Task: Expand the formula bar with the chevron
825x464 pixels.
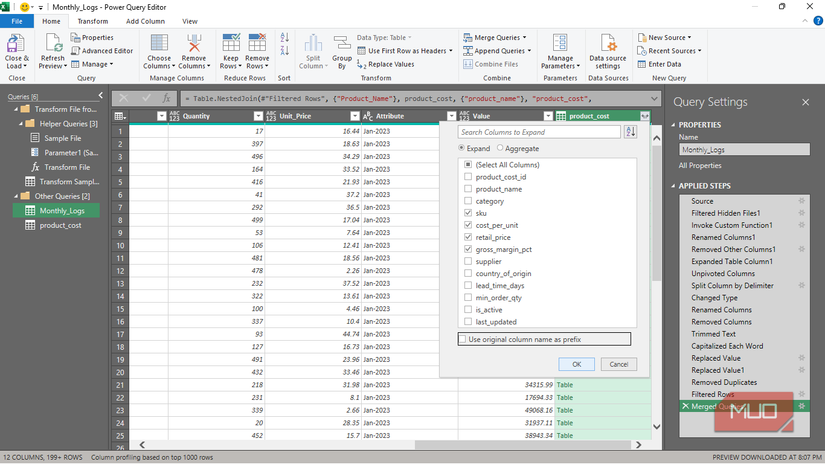Action: 653,98
